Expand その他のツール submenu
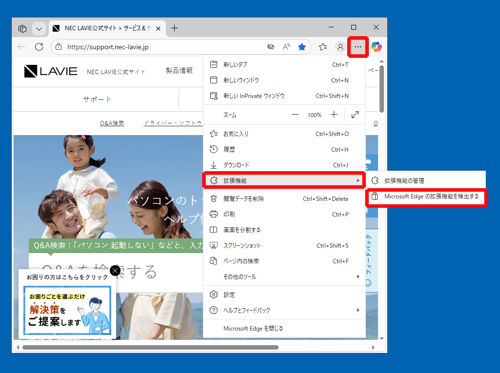The width and height of the screenshot is (500, 373). coord(284,277)
